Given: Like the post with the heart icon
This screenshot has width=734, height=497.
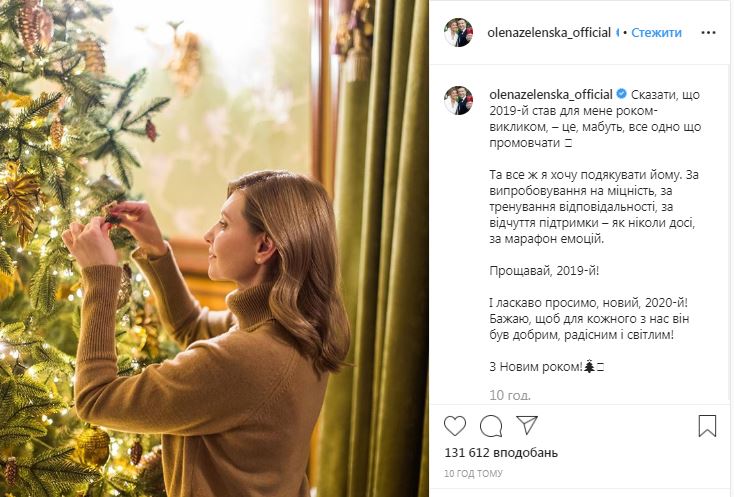Looking at the screenshot, I should pyautogui.click(x=455, y=426).
